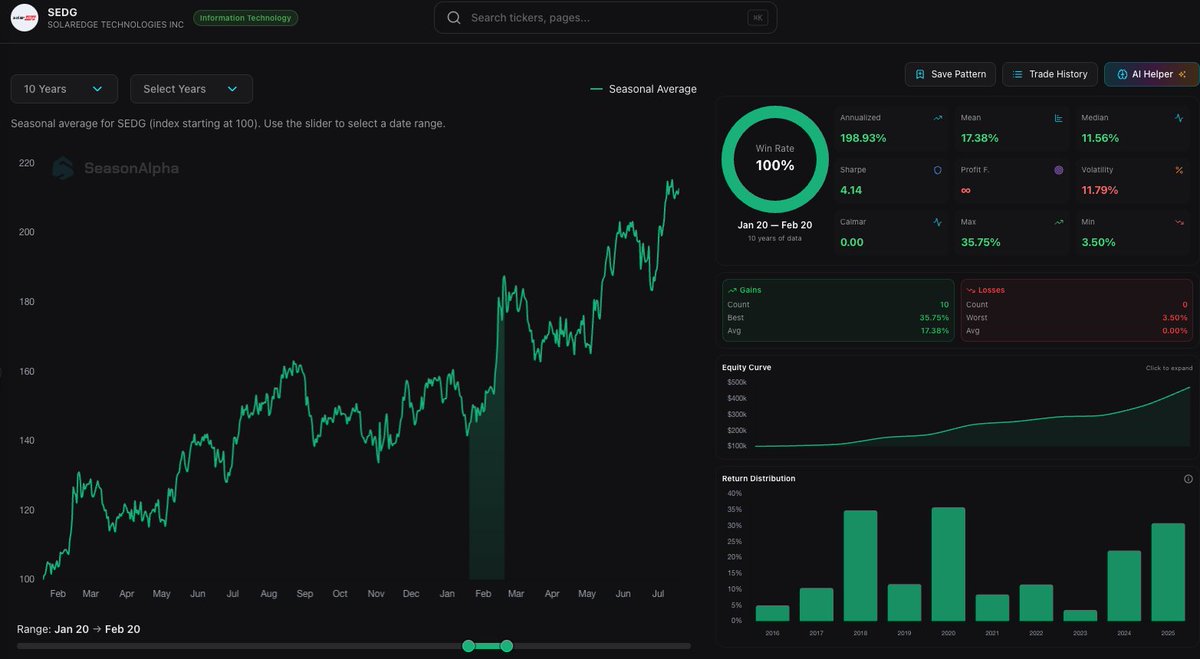Click the 2024 bar in Return Distribution

1124,586
